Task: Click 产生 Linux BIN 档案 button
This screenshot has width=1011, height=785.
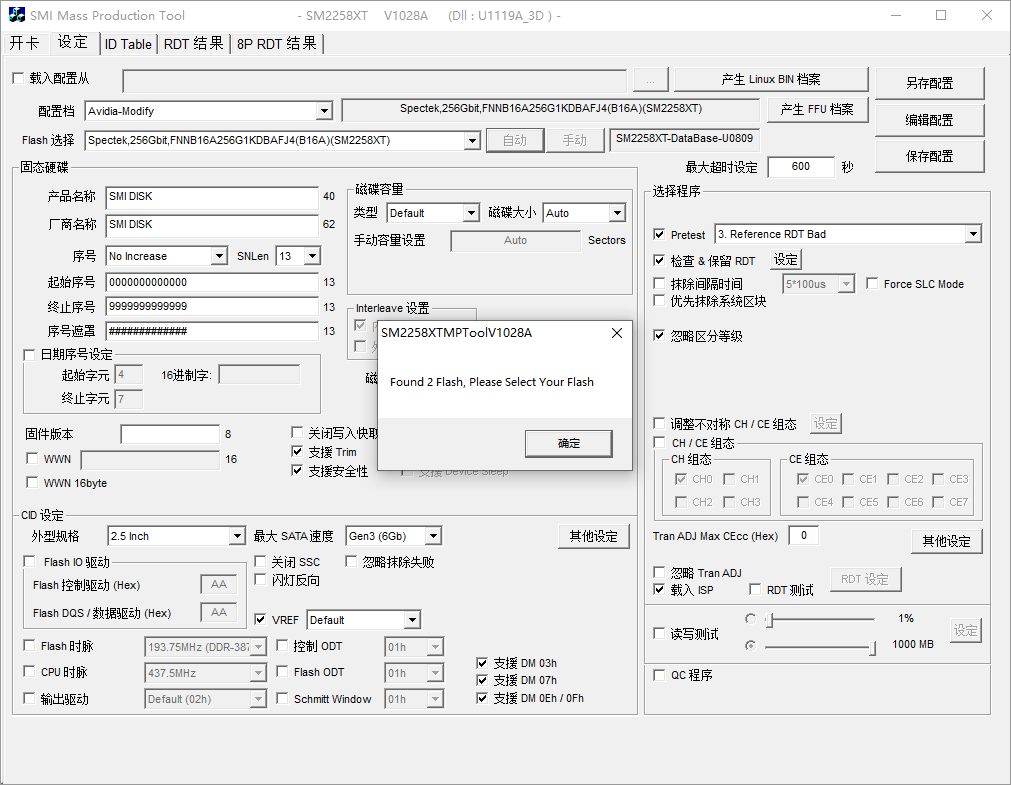Action: (770, 80)
